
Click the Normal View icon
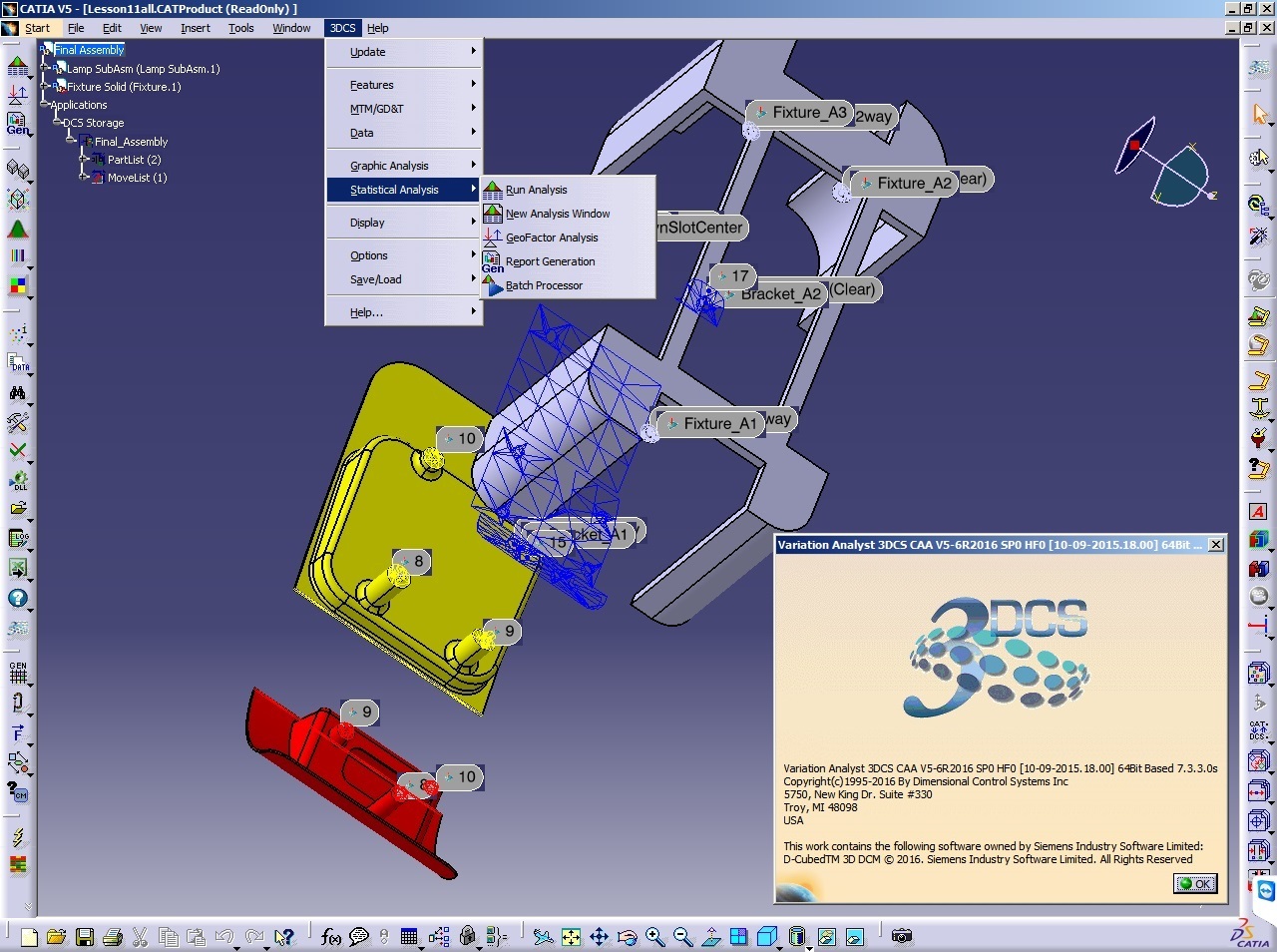(710, 936)
